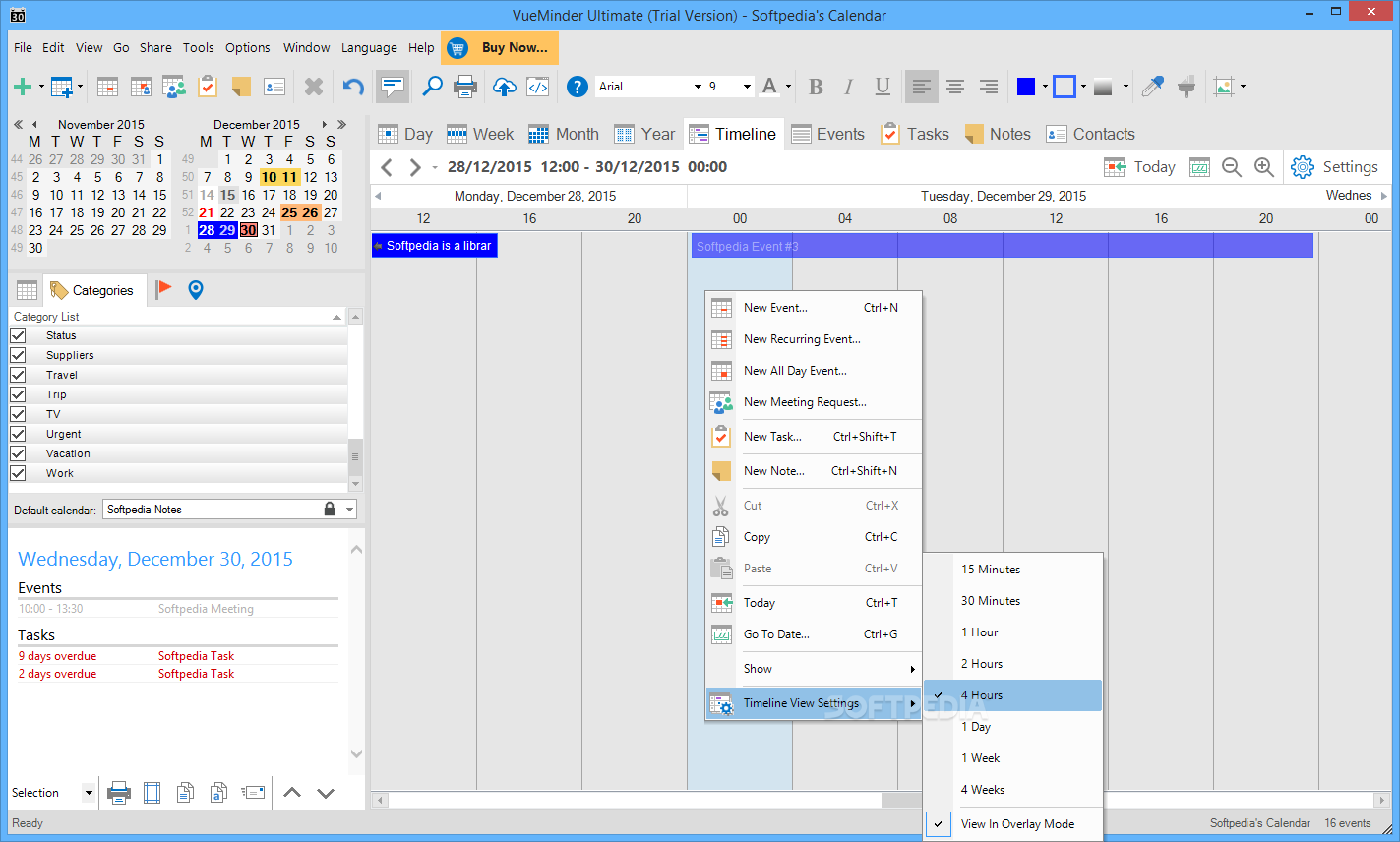Open the timeline Settings button
The height and width of the screenshot is (842, 1400).
coord(1334,167)
